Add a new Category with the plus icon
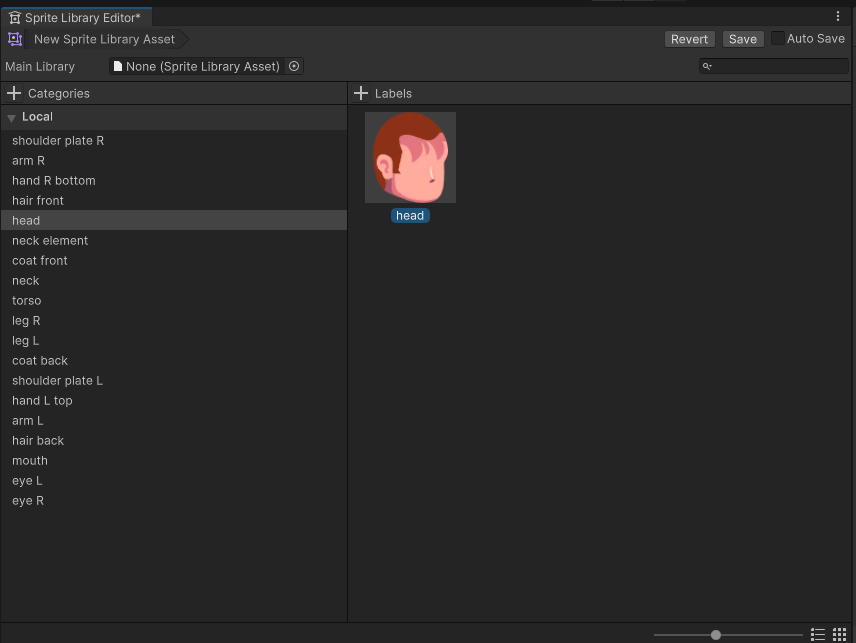The height and width of the screenshot is (643, 856). tap(12, 92)
